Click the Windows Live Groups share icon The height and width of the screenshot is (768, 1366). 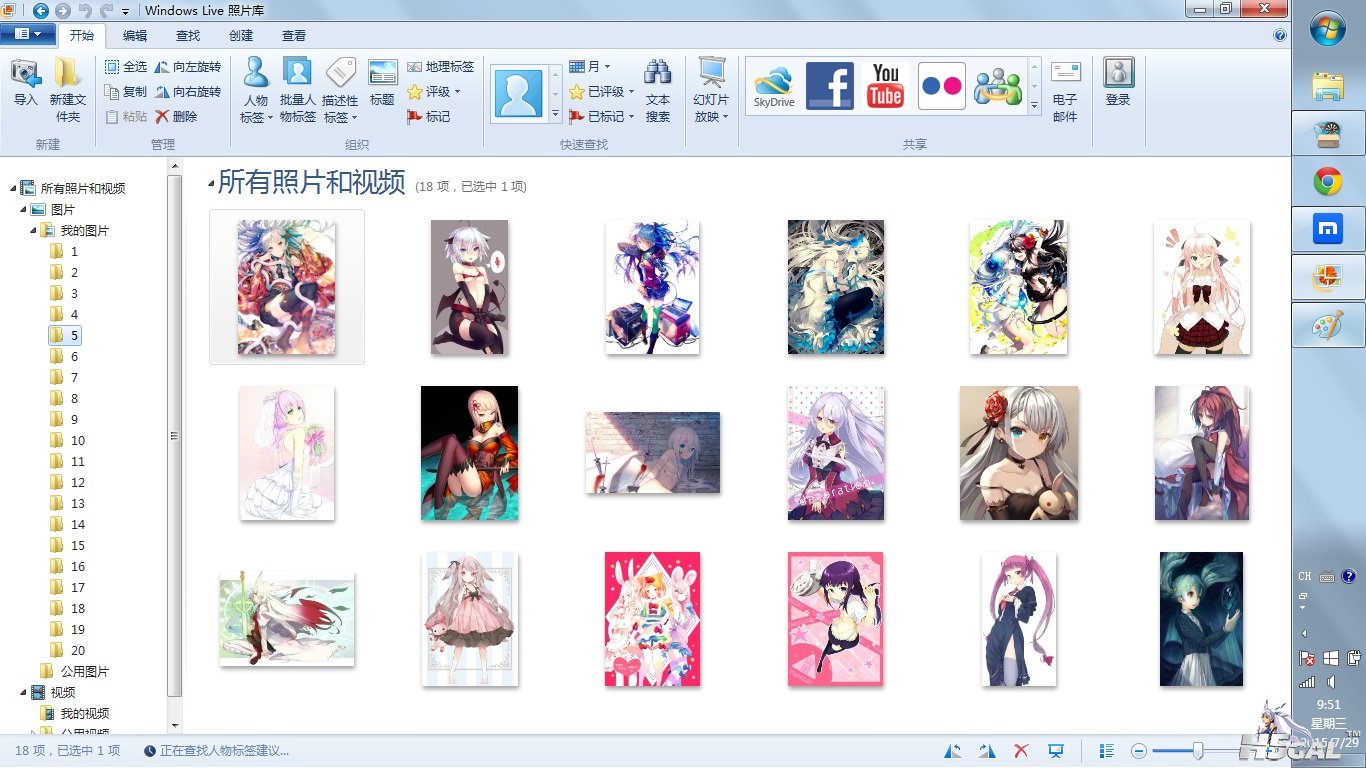(998, 86)
